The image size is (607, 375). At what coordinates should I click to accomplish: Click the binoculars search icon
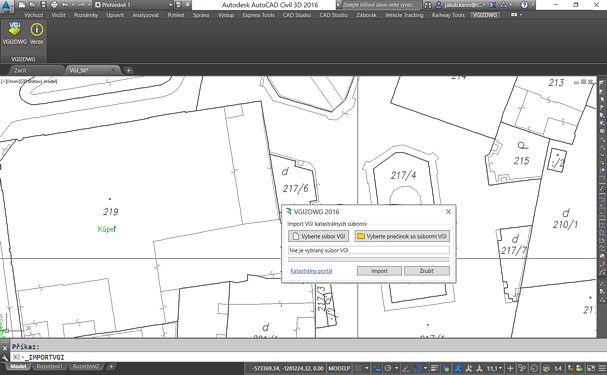(x=427, y=5)
